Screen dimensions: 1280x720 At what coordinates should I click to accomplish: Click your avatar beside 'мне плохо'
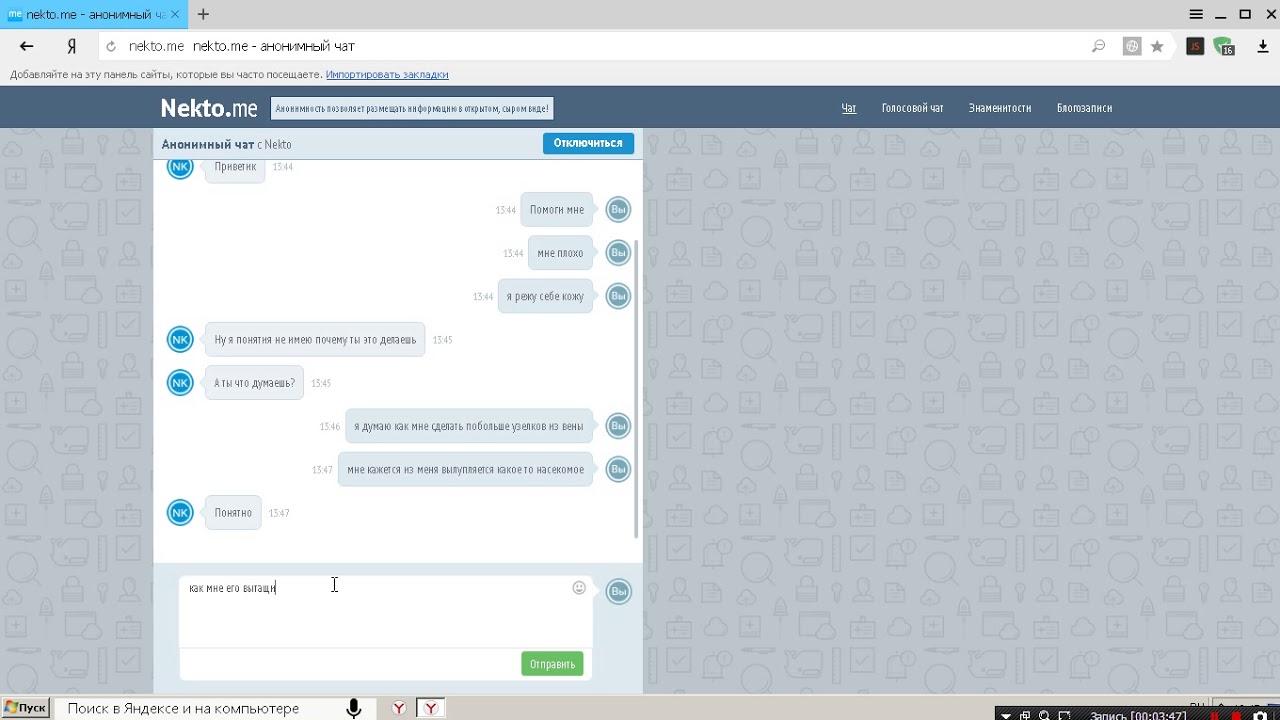pyautogui.click(x=619, y=253)
